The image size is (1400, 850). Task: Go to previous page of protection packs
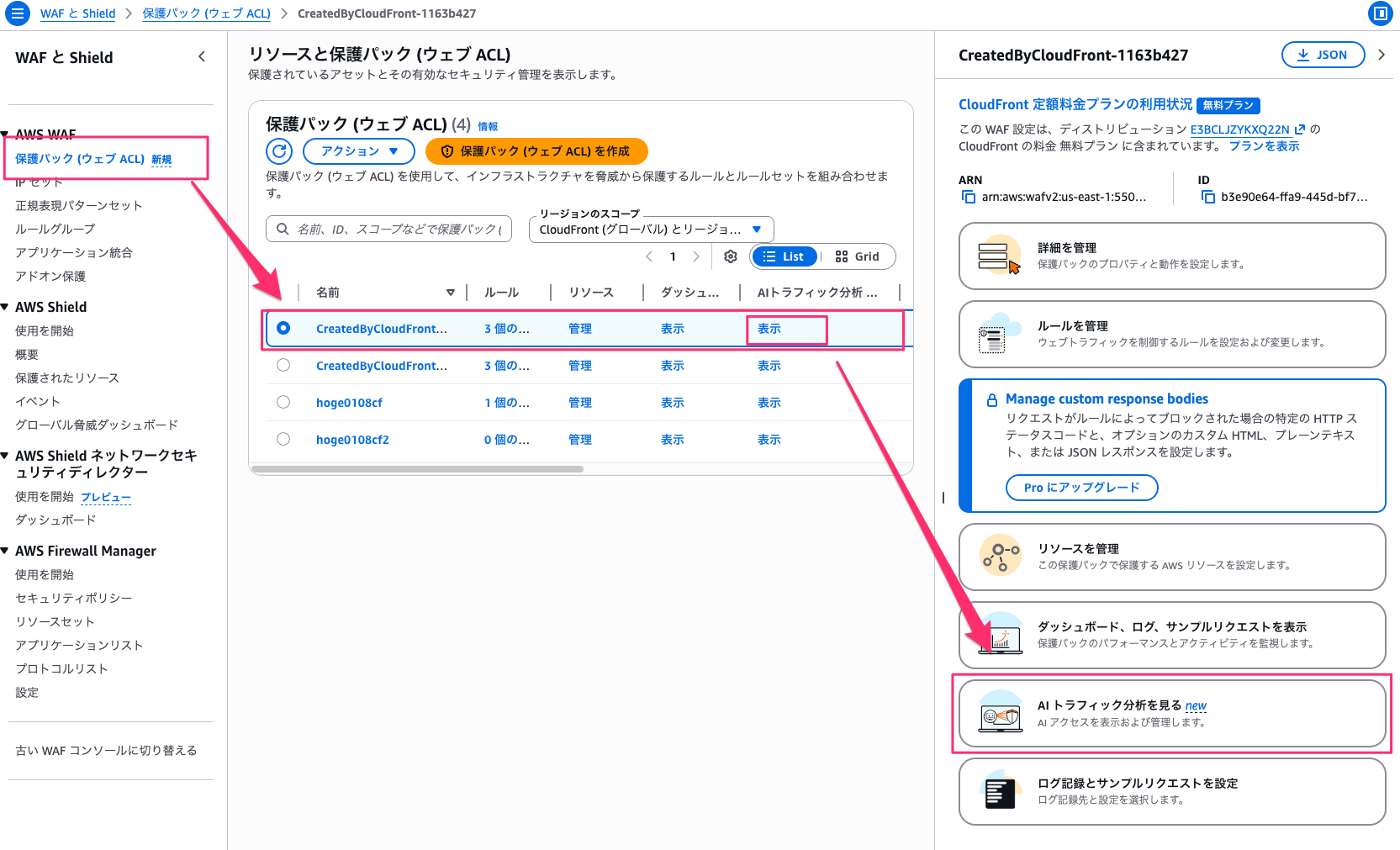pyautogui.click(x=649, y=256)
